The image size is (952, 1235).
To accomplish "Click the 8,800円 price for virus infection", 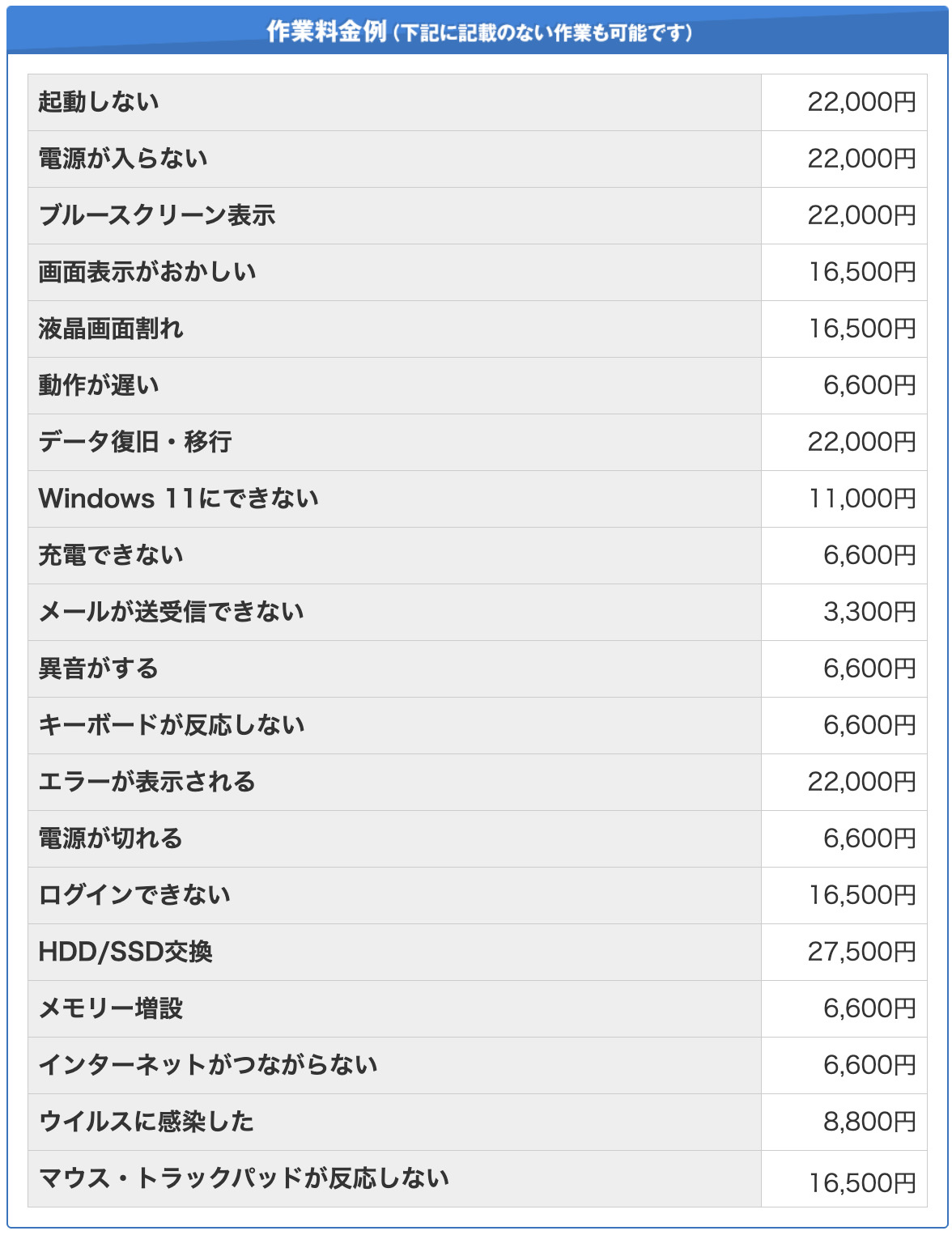I will (x=869, y=1122).
